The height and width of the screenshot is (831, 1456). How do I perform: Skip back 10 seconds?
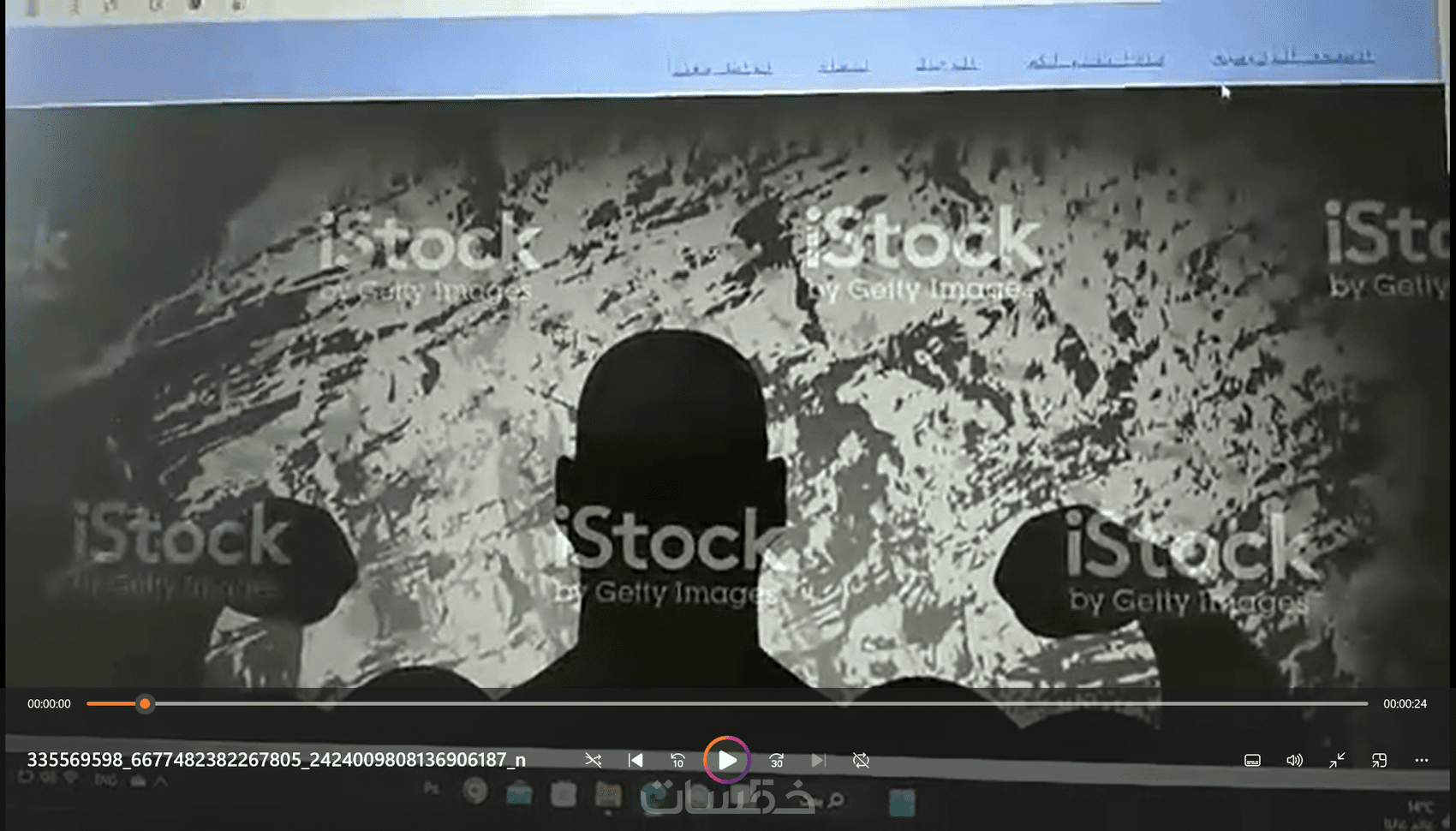click(677, 760)
